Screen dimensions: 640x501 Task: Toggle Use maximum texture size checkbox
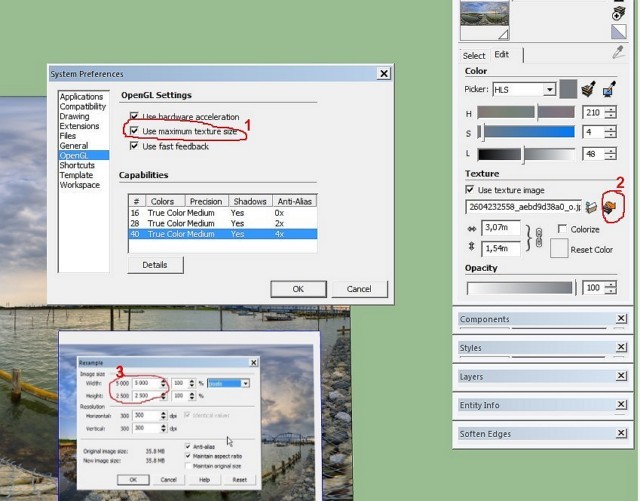135,132
